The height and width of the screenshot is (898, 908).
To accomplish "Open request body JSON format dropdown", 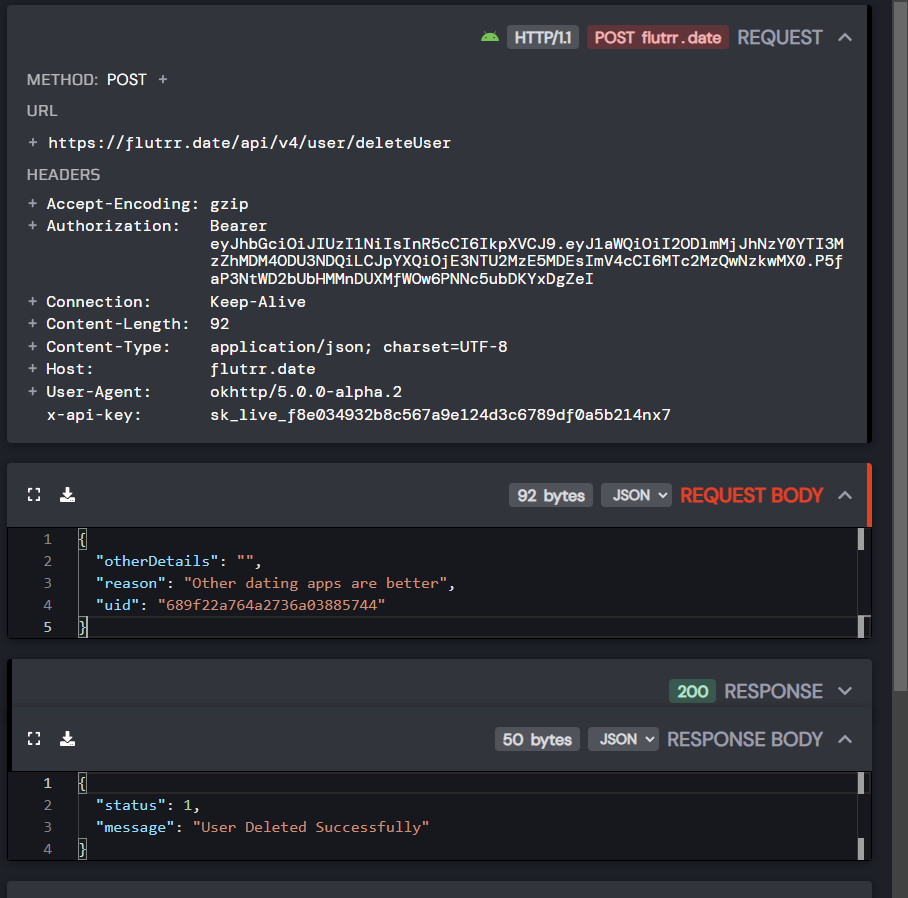I will pyautogui.click(x=636, y=495).
